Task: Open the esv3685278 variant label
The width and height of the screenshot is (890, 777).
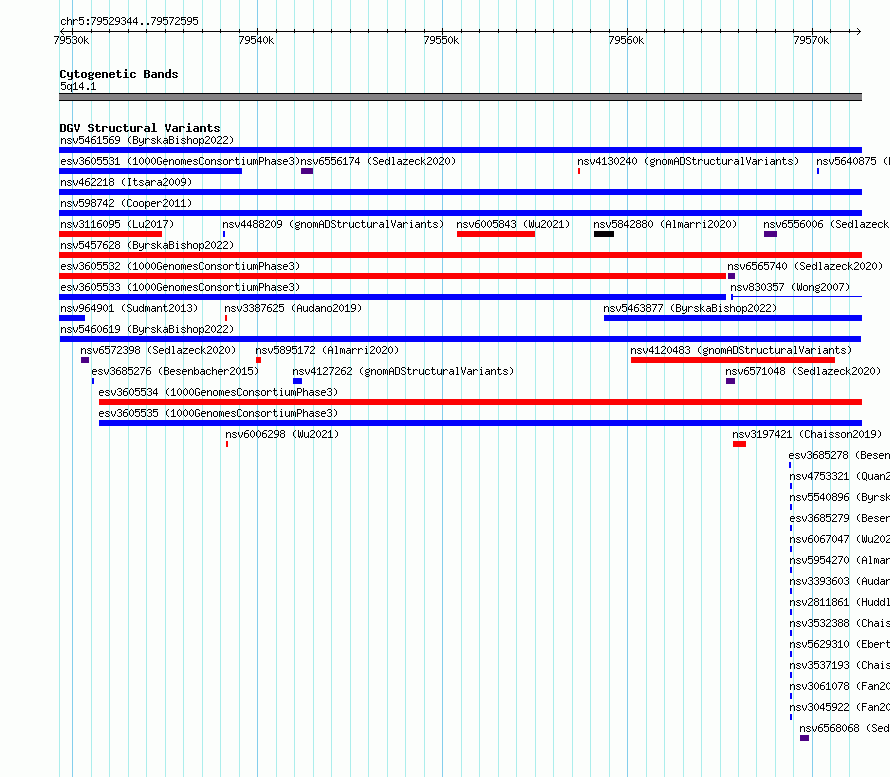Action: (839, 455)
